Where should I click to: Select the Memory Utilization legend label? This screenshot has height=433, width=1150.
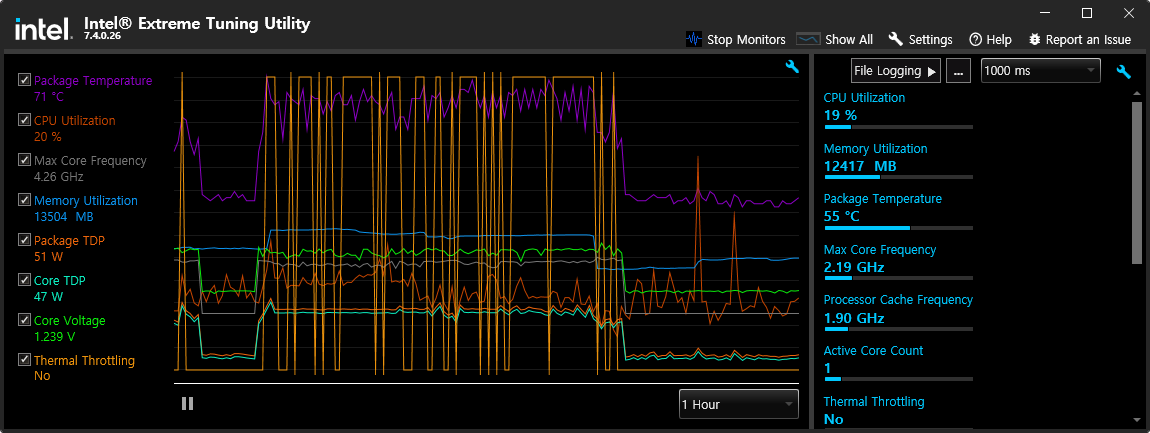pos(86,200)
